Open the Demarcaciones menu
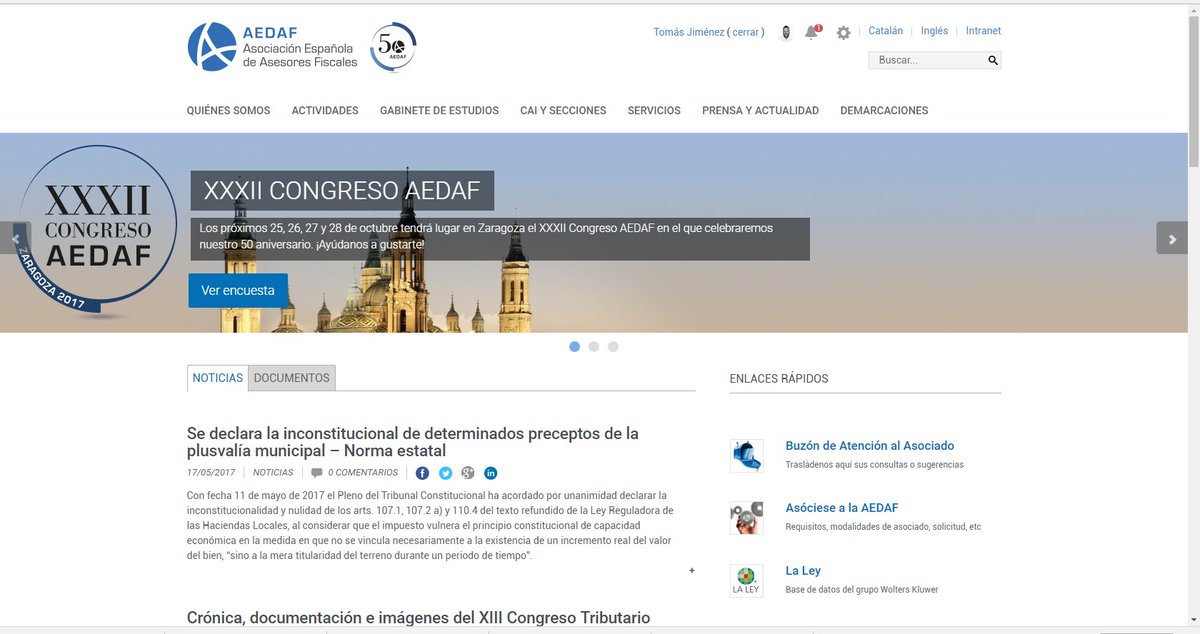 click(x=884, y=111)
